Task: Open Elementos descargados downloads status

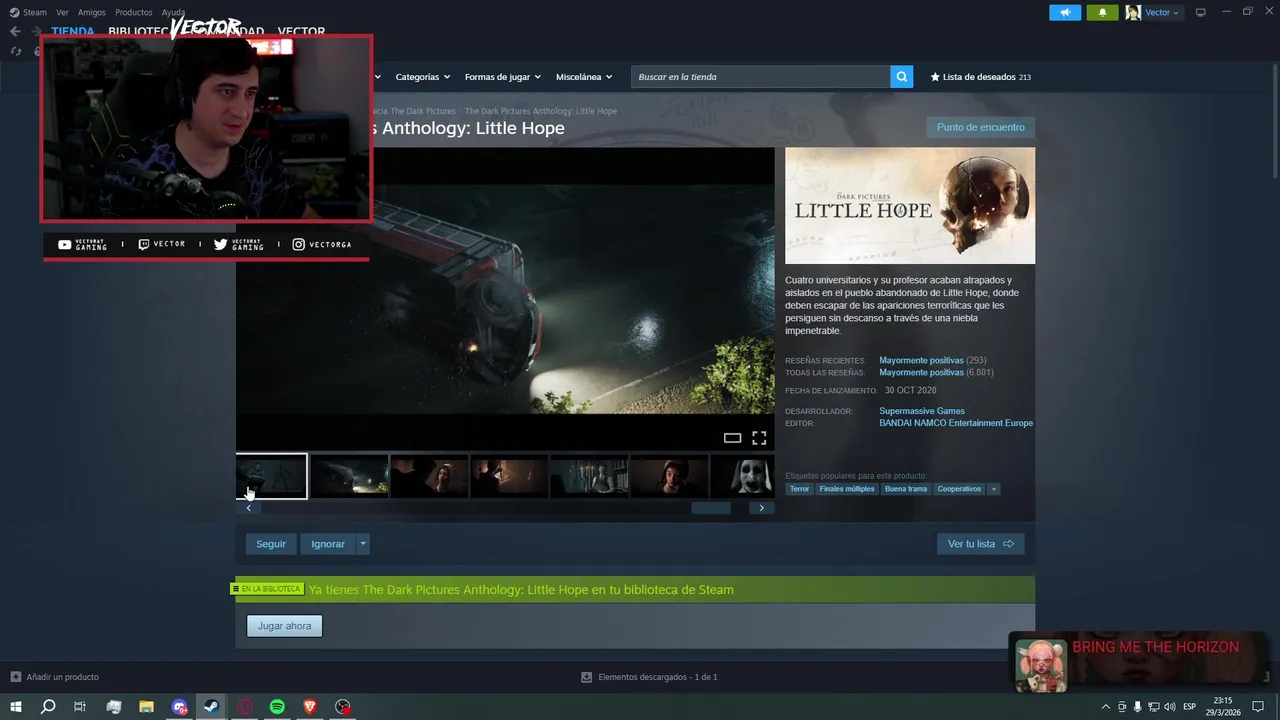Action: [649, 677]
